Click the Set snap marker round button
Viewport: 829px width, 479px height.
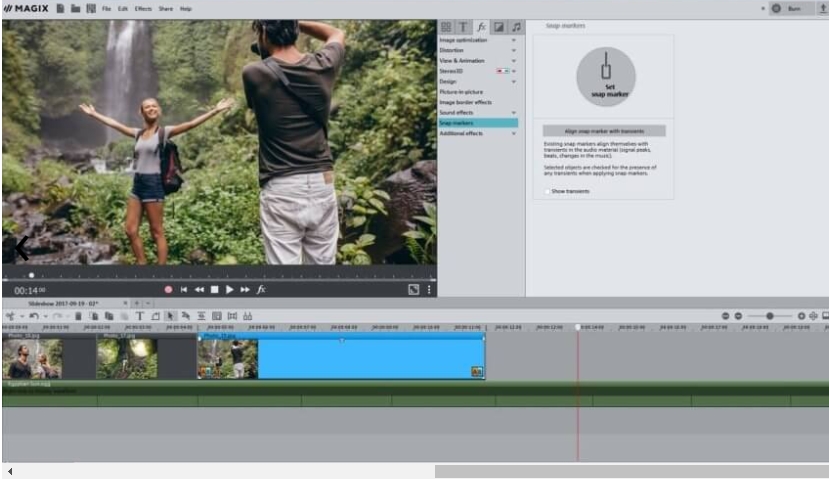coord(606,77)
